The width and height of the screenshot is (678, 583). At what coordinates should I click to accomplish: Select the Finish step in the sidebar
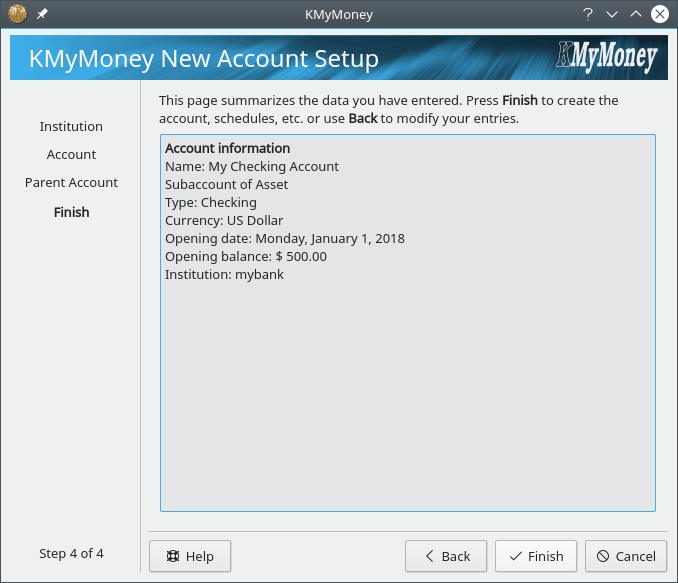[71, 212]
